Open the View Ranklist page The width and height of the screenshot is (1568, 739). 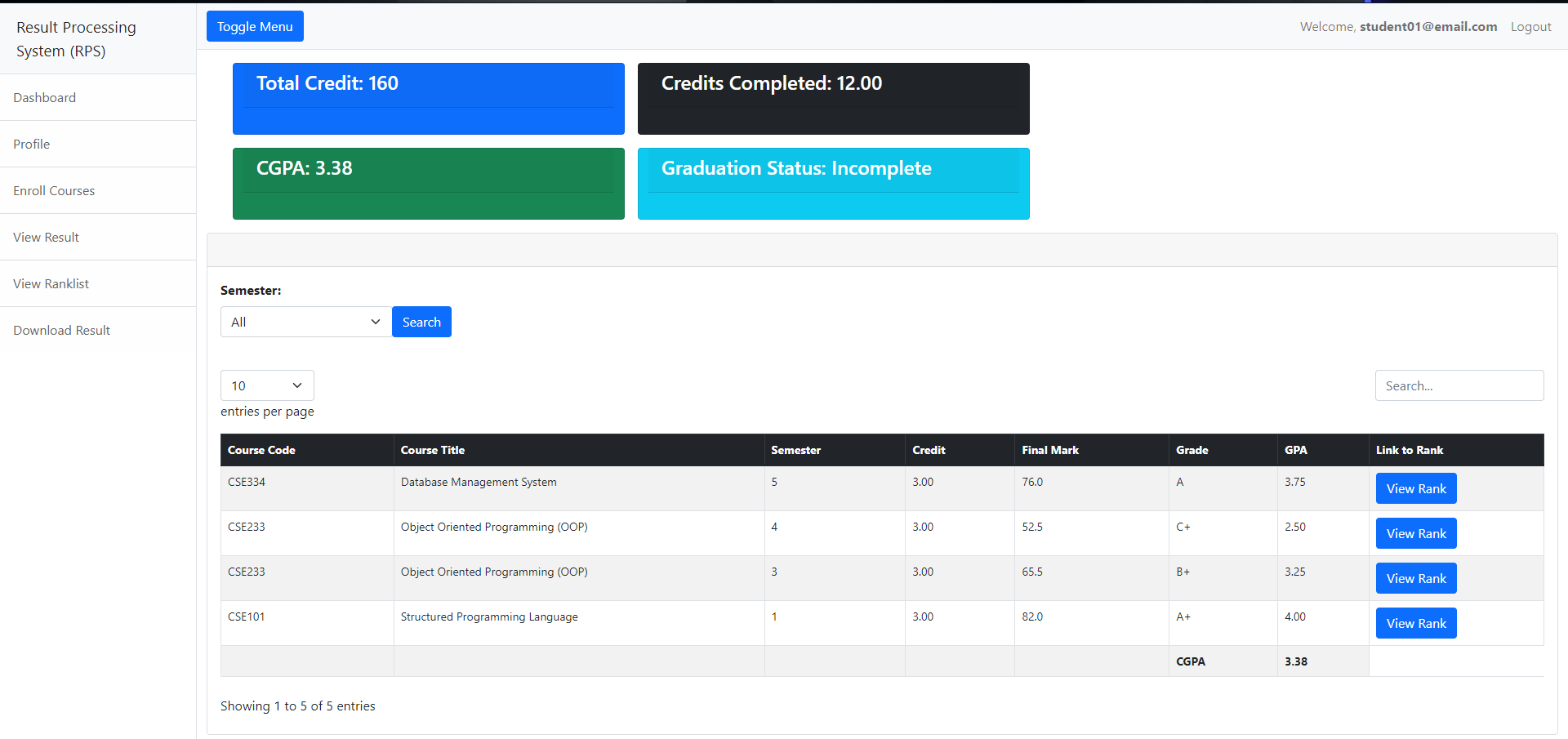tap(51, 283)
